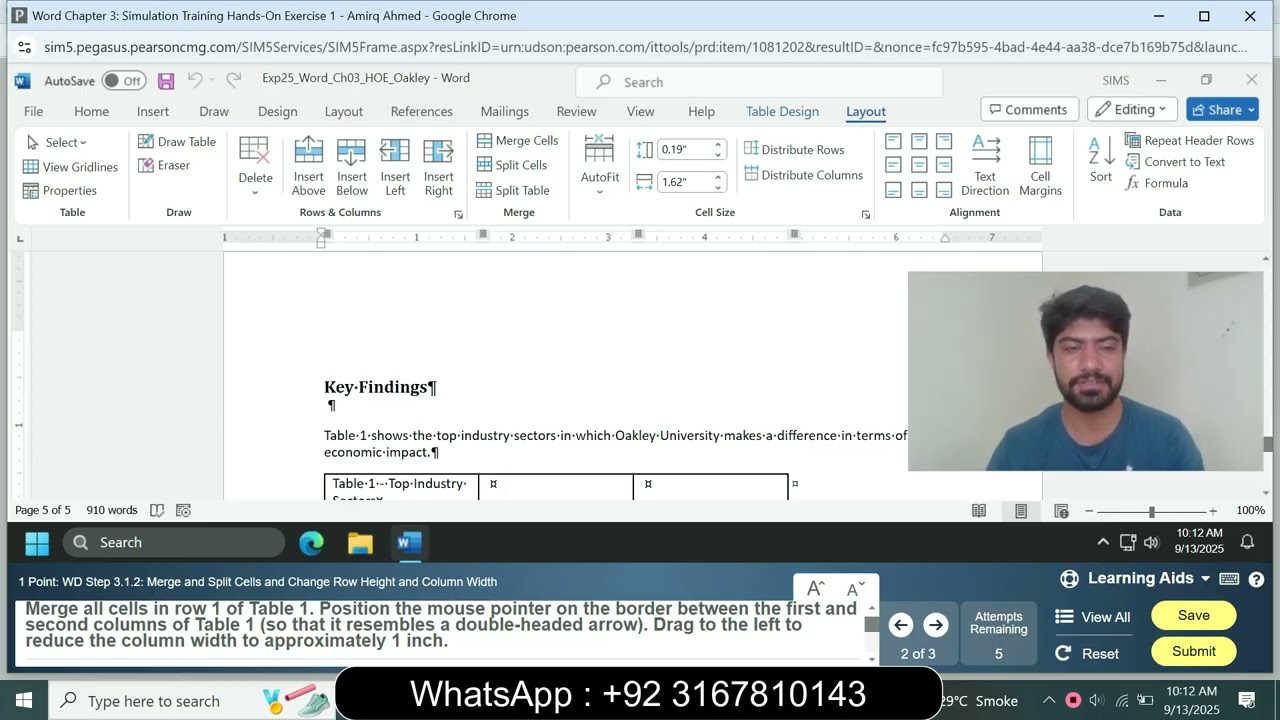
Task: Choose Align Bottom Right alignment
Action: pos(944,190)
